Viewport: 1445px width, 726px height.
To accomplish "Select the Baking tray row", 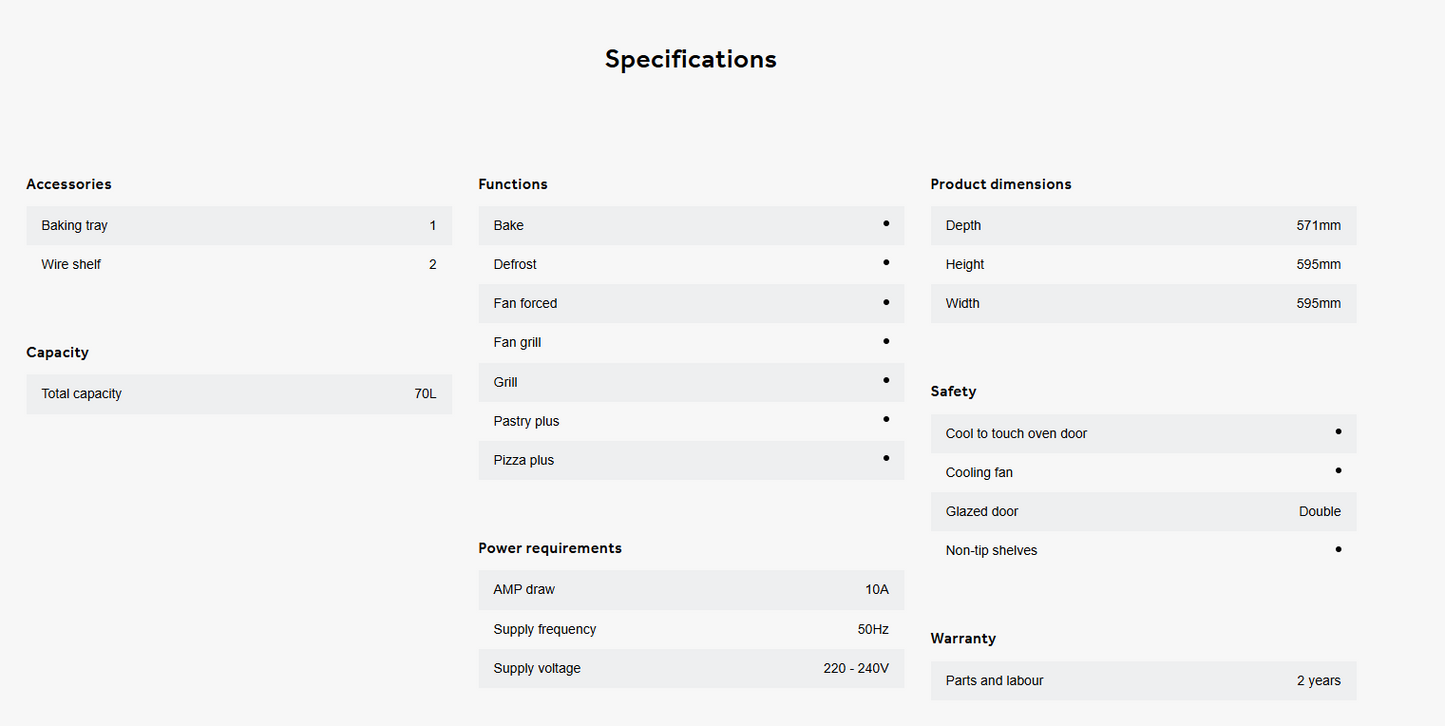I will (239, 226).
